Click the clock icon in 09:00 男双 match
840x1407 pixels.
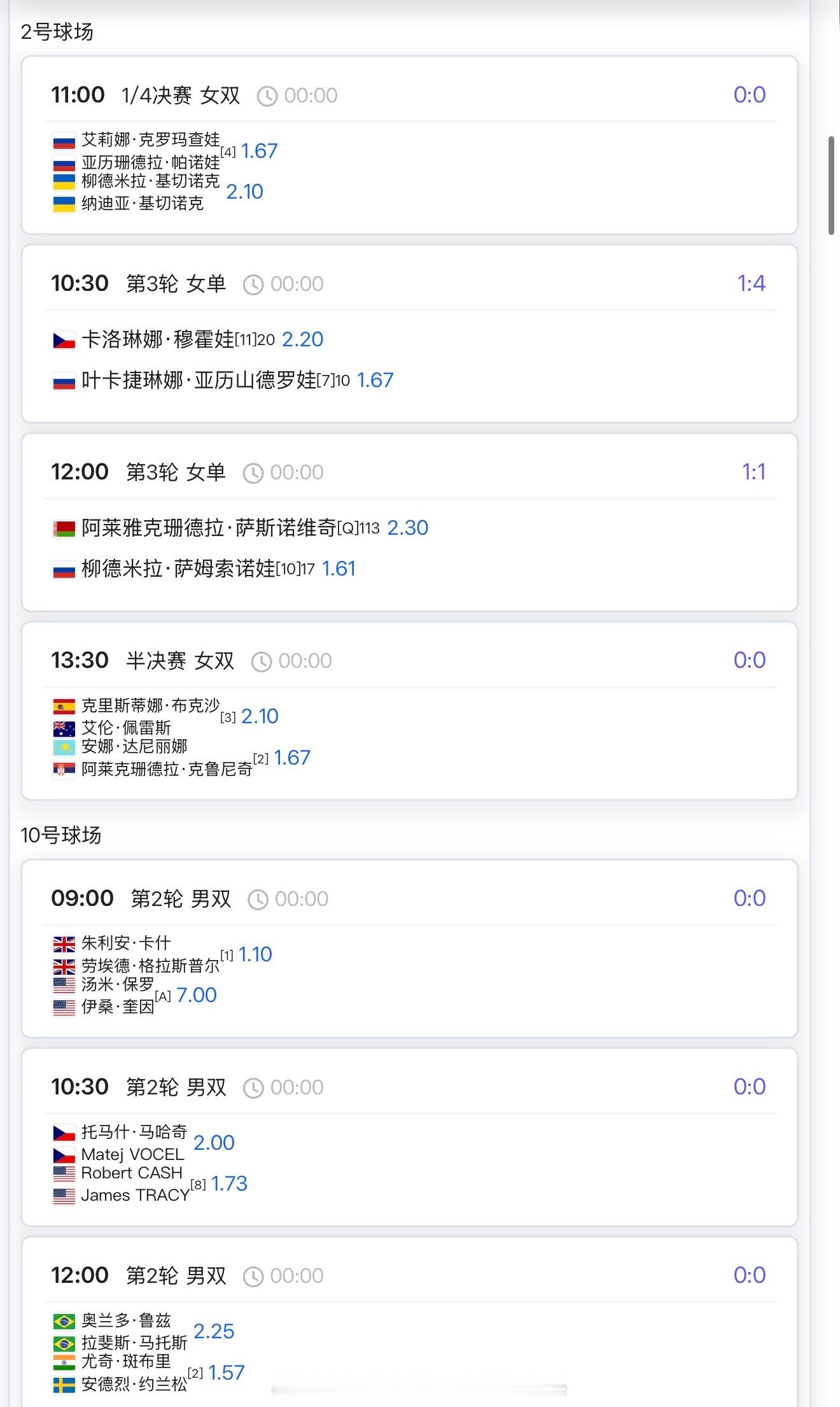[258, 900]
